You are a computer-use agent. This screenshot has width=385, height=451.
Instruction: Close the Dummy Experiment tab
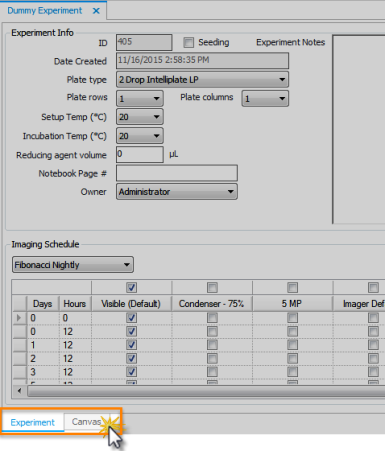[96, 11]
